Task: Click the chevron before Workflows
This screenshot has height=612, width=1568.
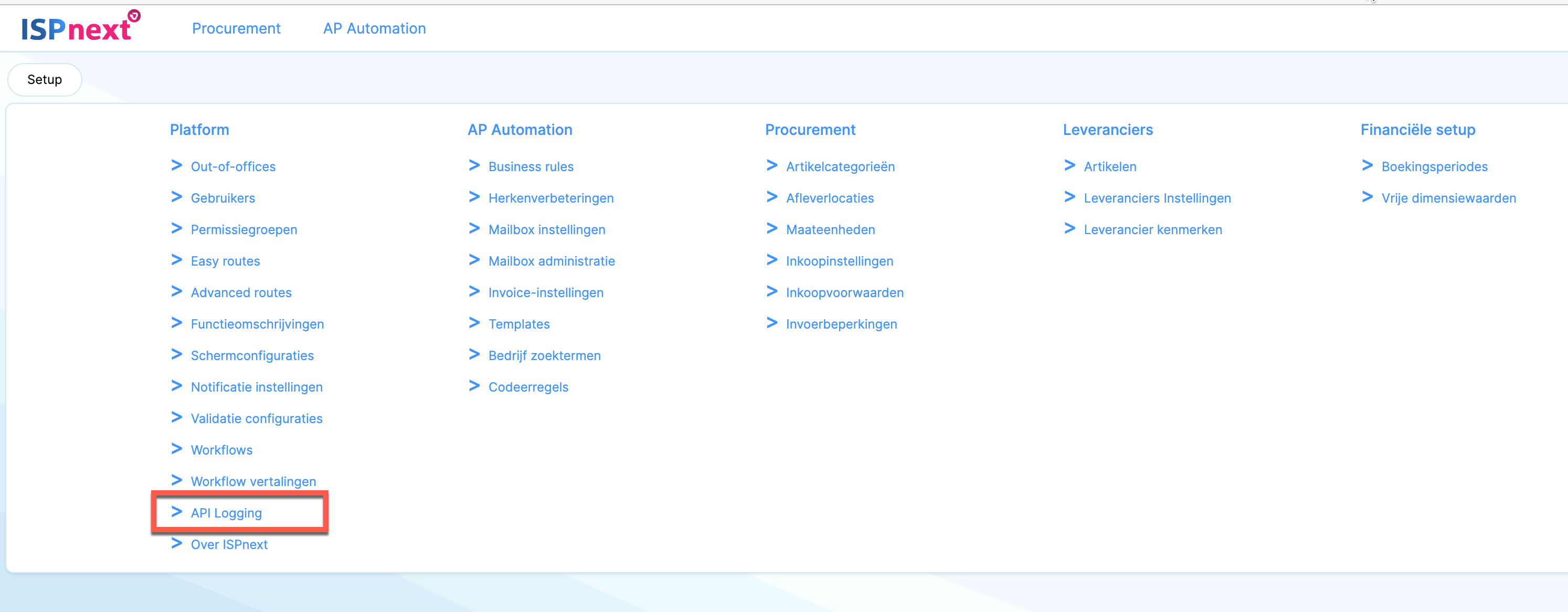Action: (176, 449)
